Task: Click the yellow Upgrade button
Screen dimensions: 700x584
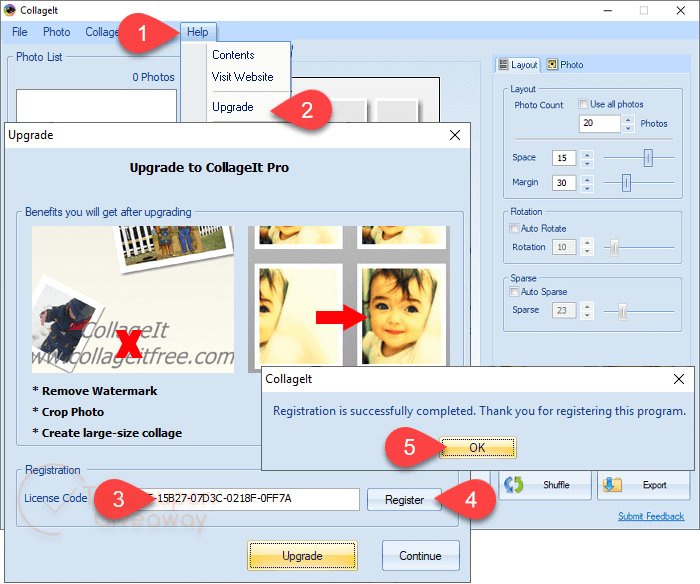Action: 302,556
